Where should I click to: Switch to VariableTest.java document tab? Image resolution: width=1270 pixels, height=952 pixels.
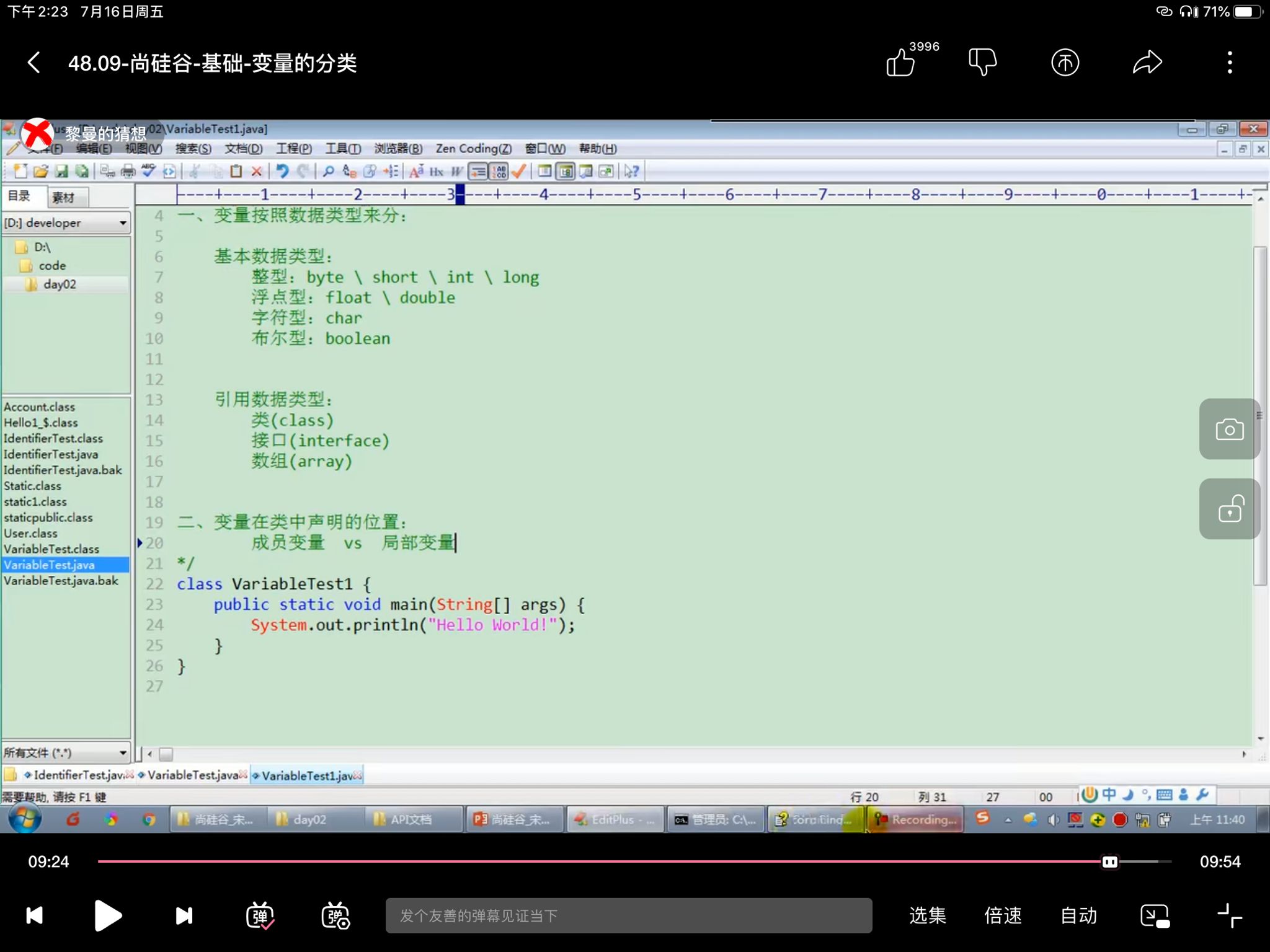click(192, 775)
